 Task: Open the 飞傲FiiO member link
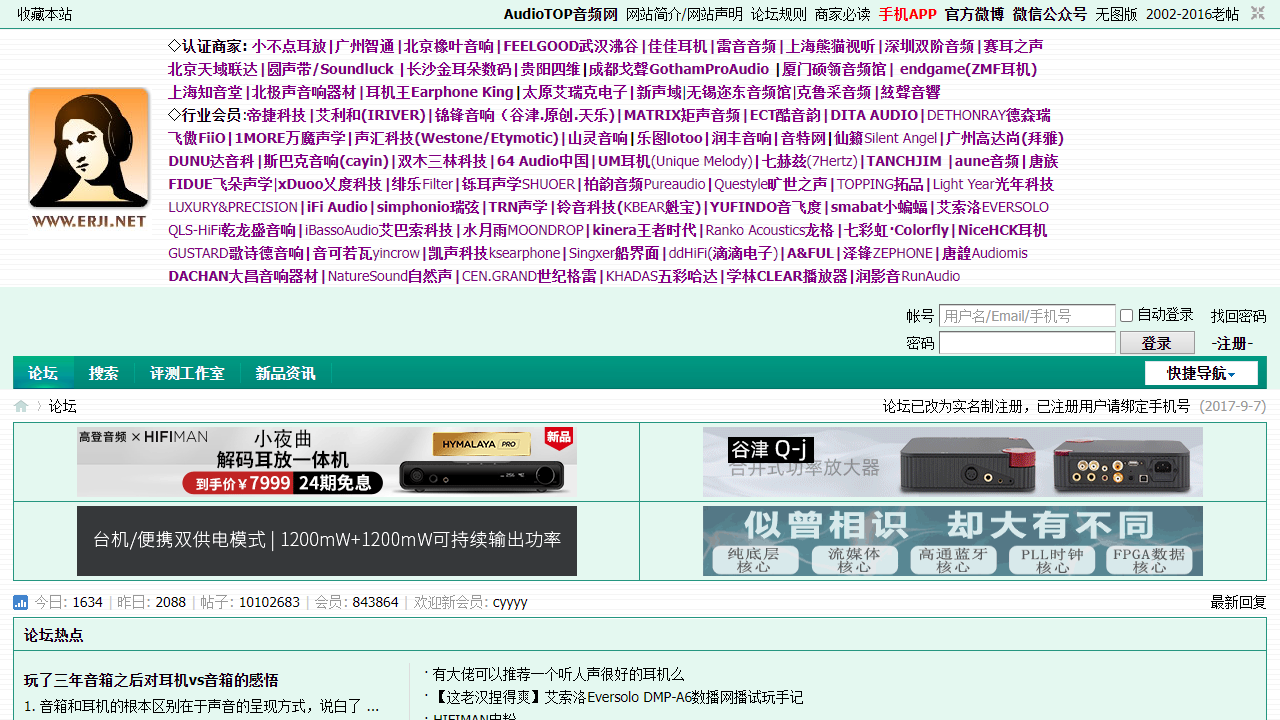[197, 138]
